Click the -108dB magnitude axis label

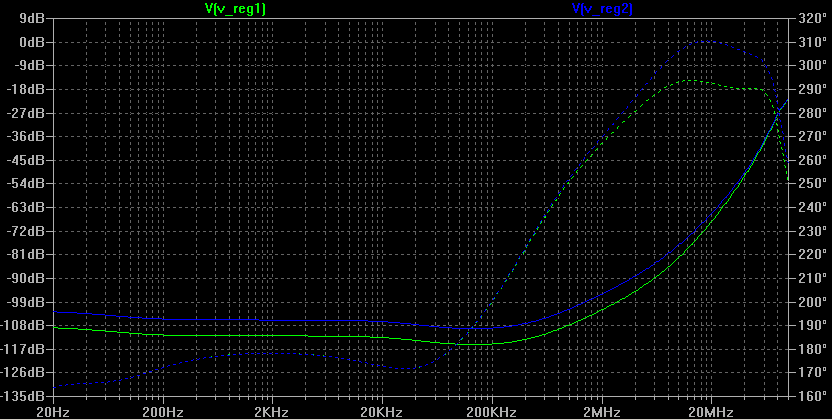pyautogui.click(x=22, y=325)
